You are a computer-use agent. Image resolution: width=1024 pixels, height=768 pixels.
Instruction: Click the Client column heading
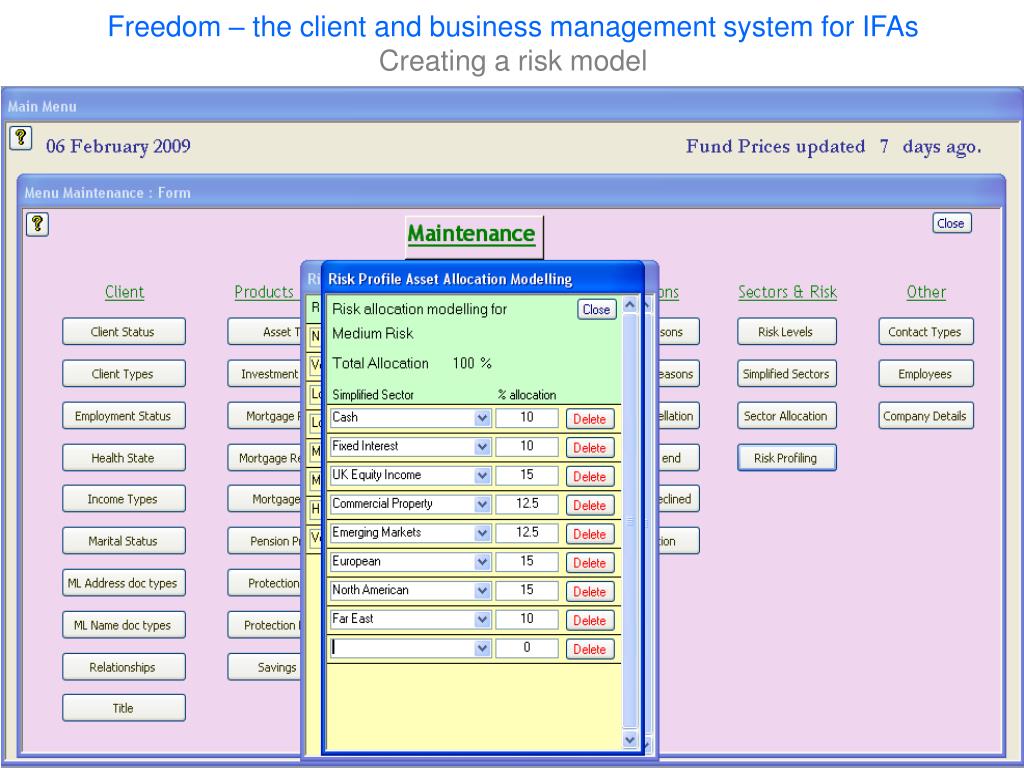pos(124,292)
